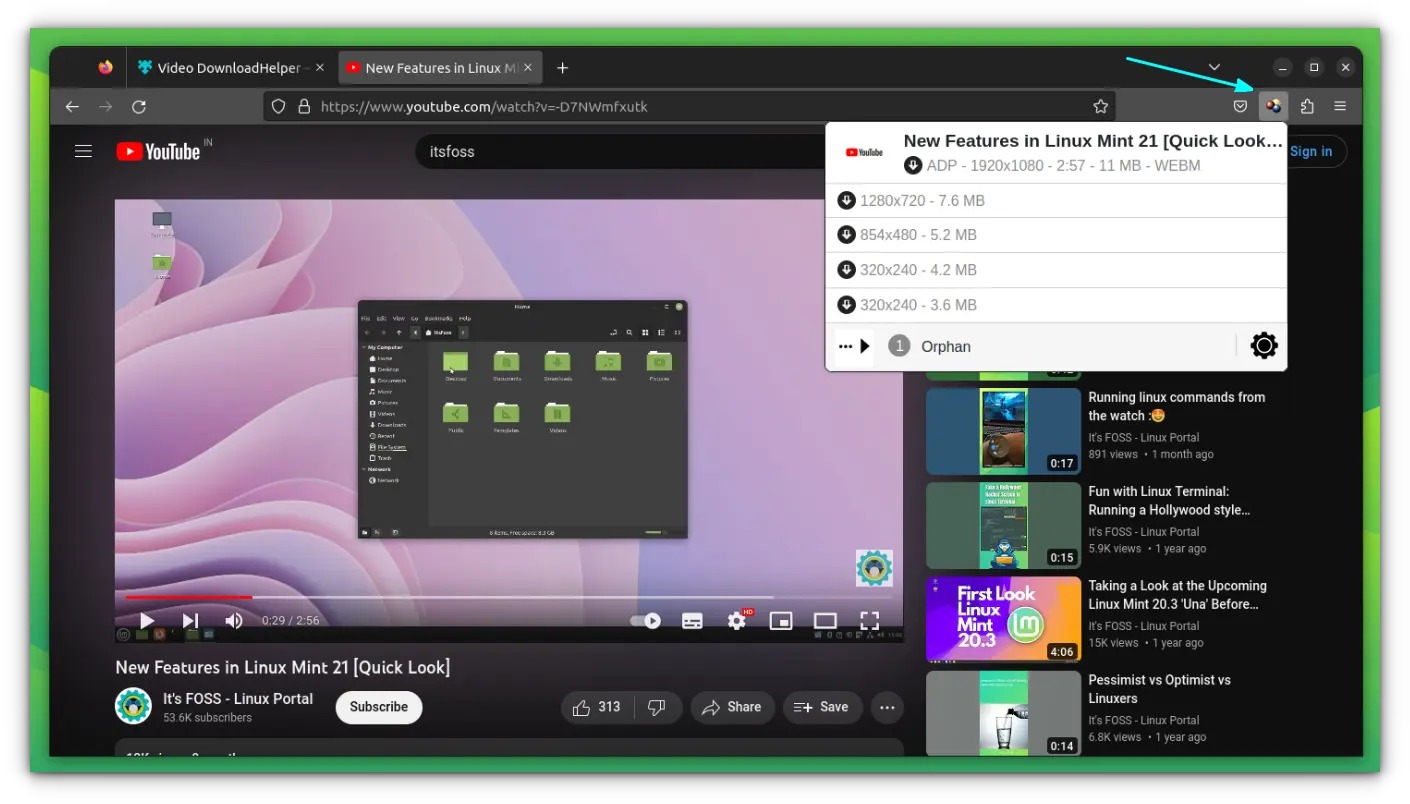This screenshot has height=804, width=1410.
Task: Enable miniplayer mode
Action: click(x=781, y=620)
